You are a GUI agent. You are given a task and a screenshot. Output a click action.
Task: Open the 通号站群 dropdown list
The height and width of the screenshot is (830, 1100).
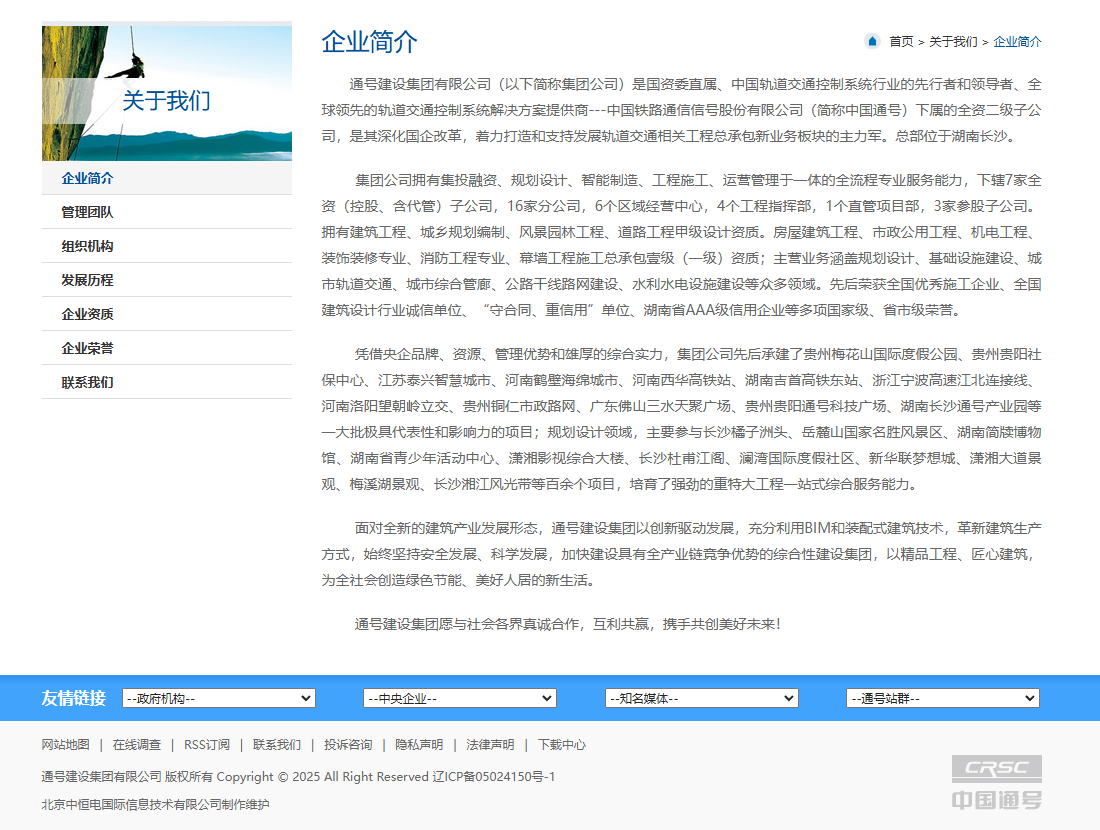coord(943,698)
